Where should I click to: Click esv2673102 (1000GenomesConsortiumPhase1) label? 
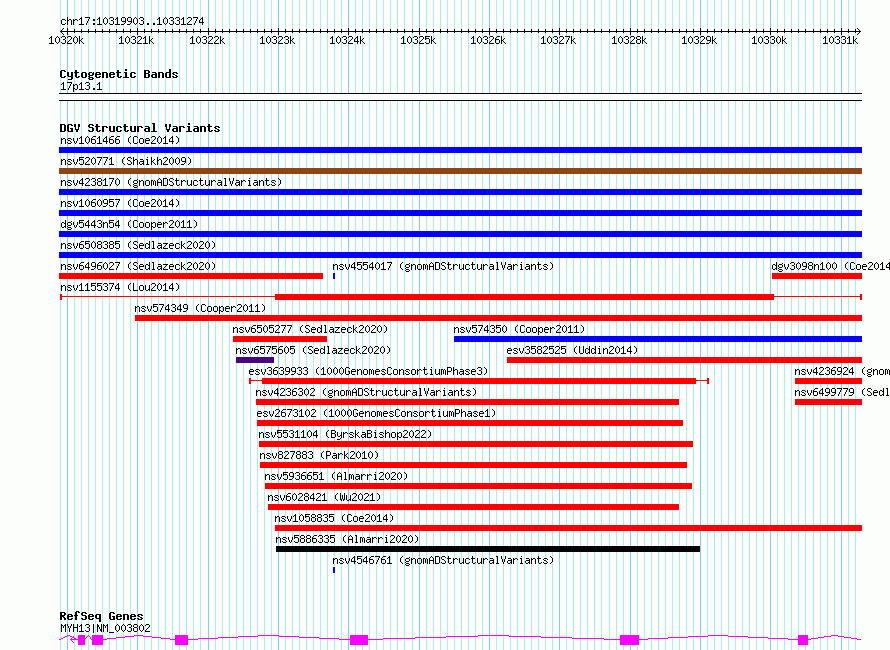(376, 413)
